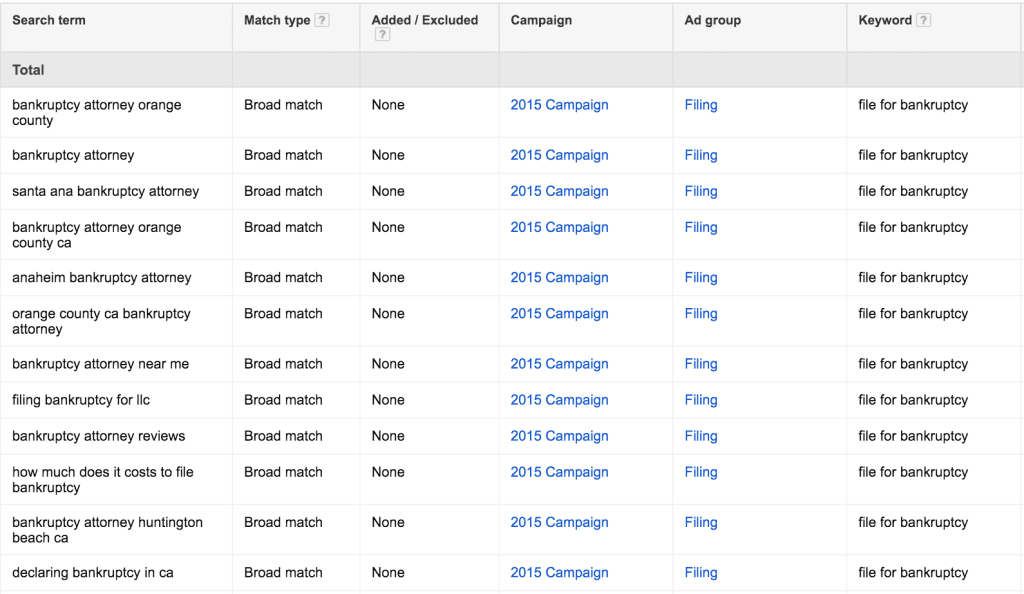The image size is (1024, 594).
Task: Open Filing ad group for declaring bankruptcy in ca
Action: [701, 572]
